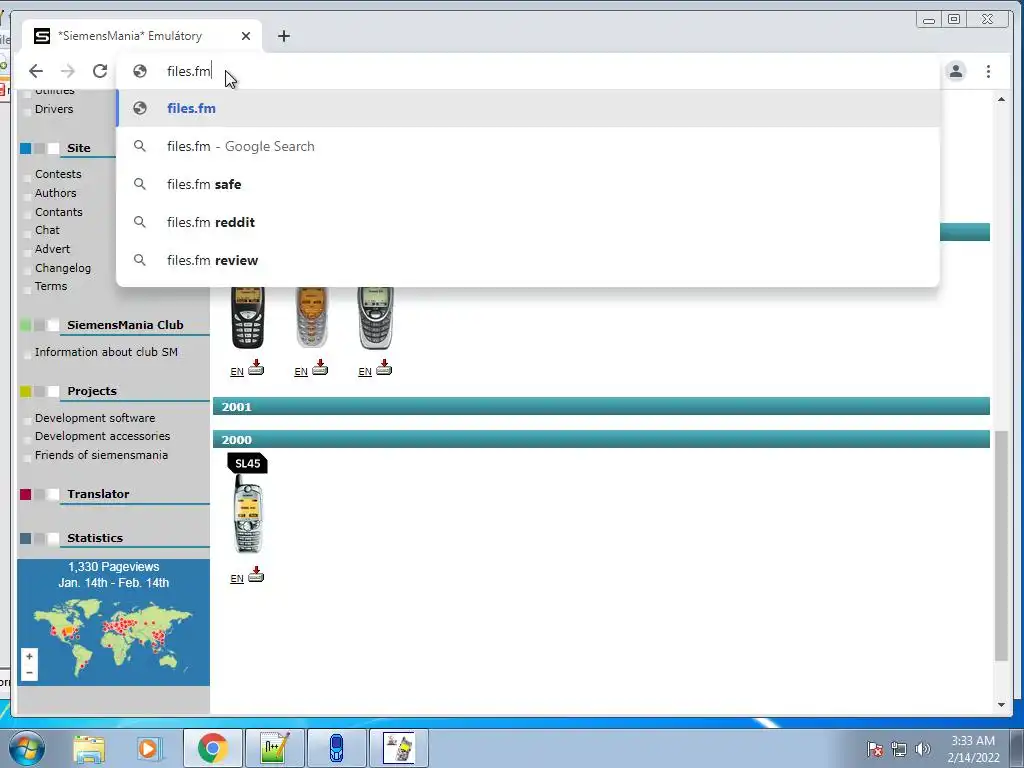
Task: Choose the 'files.fm - Google Search' suggestion
Action: tap(528, 146)
